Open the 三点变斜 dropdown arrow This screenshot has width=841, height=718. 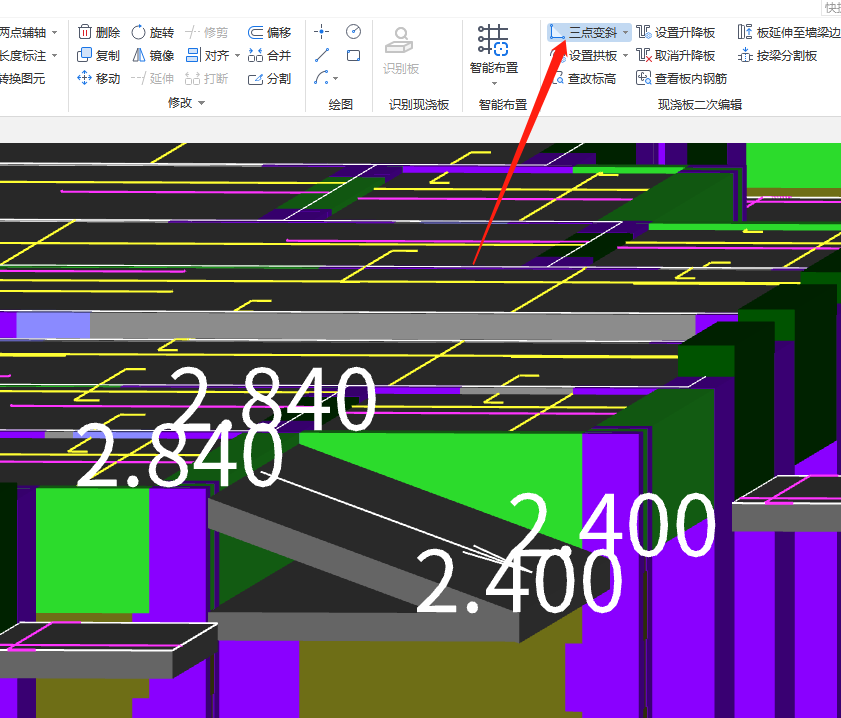tap(625, 33)
